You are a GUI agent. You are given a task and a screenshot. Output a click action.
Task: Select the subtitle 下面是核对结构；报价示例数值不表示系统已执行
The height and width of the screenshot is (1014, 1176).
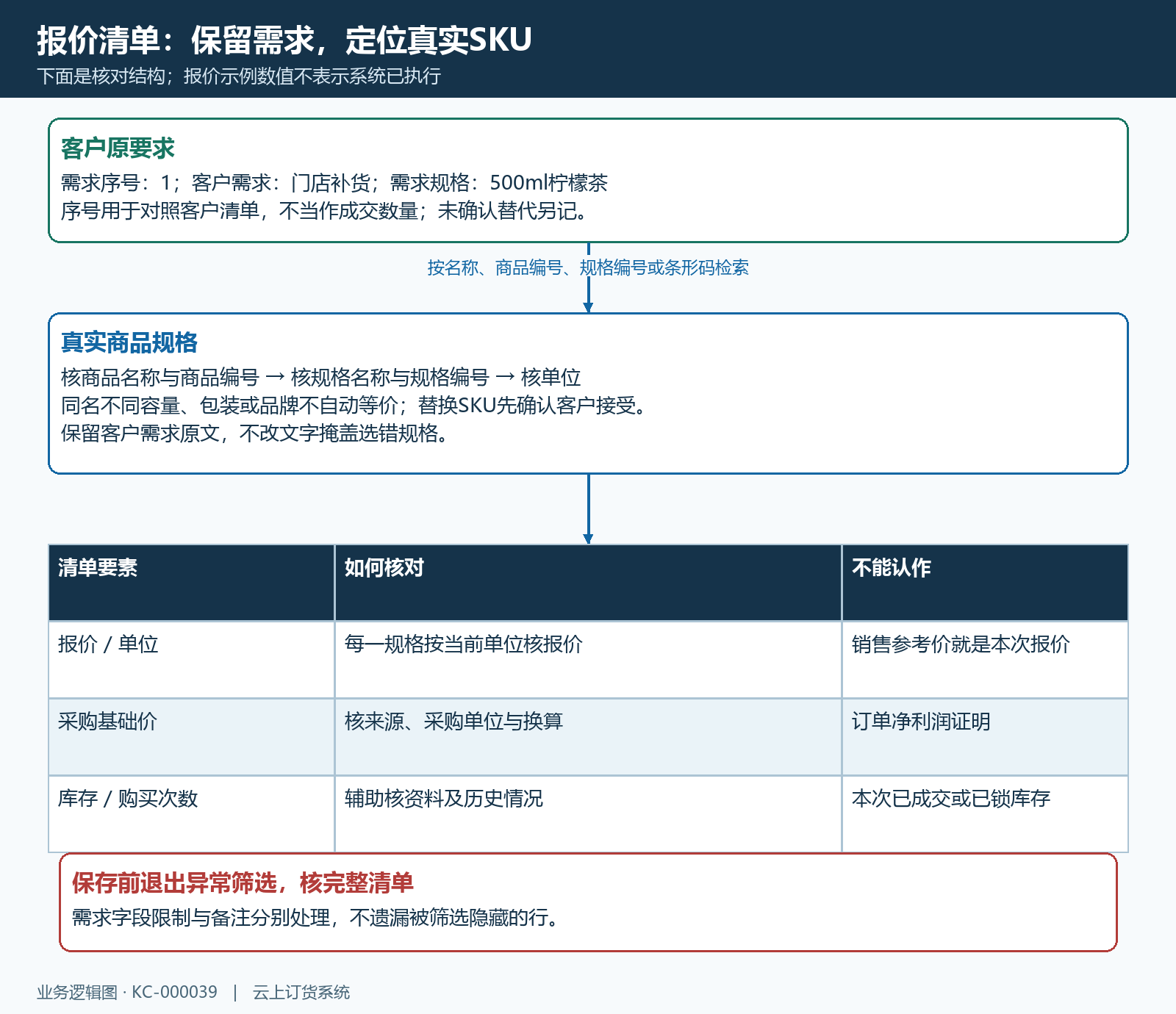click(239, 76)
